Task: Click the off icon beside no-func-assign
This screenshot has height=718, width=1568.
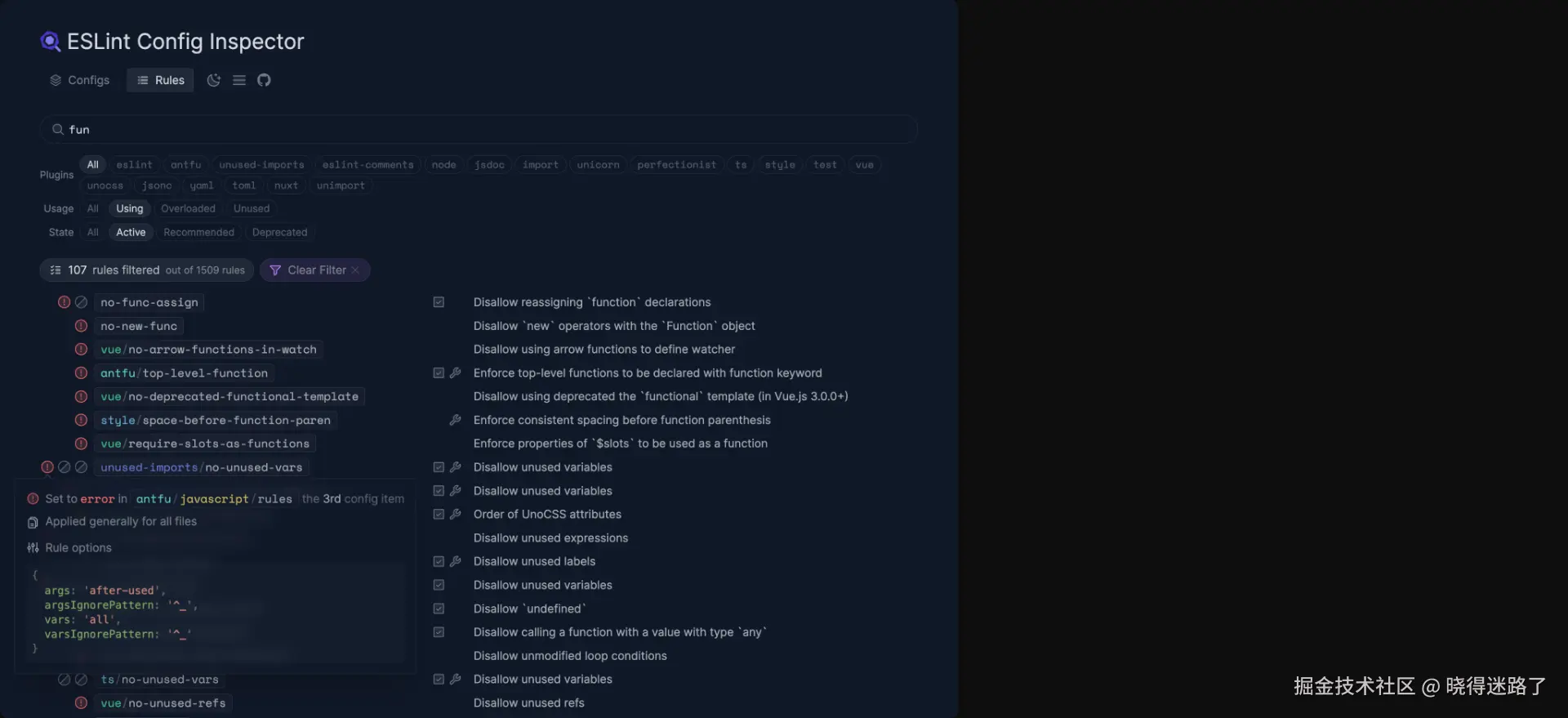Action: pos(81,302)
